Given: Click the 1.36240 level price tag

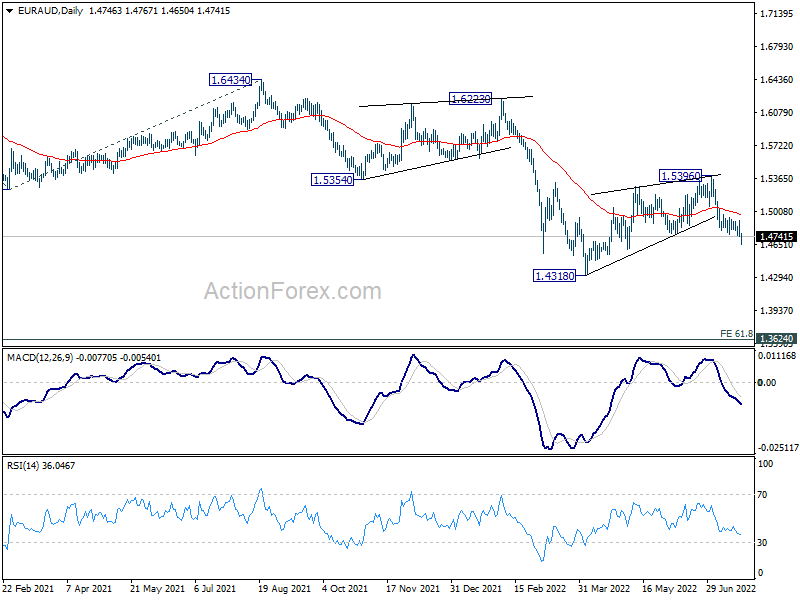Looking at the screenshot, I should 777,339.
